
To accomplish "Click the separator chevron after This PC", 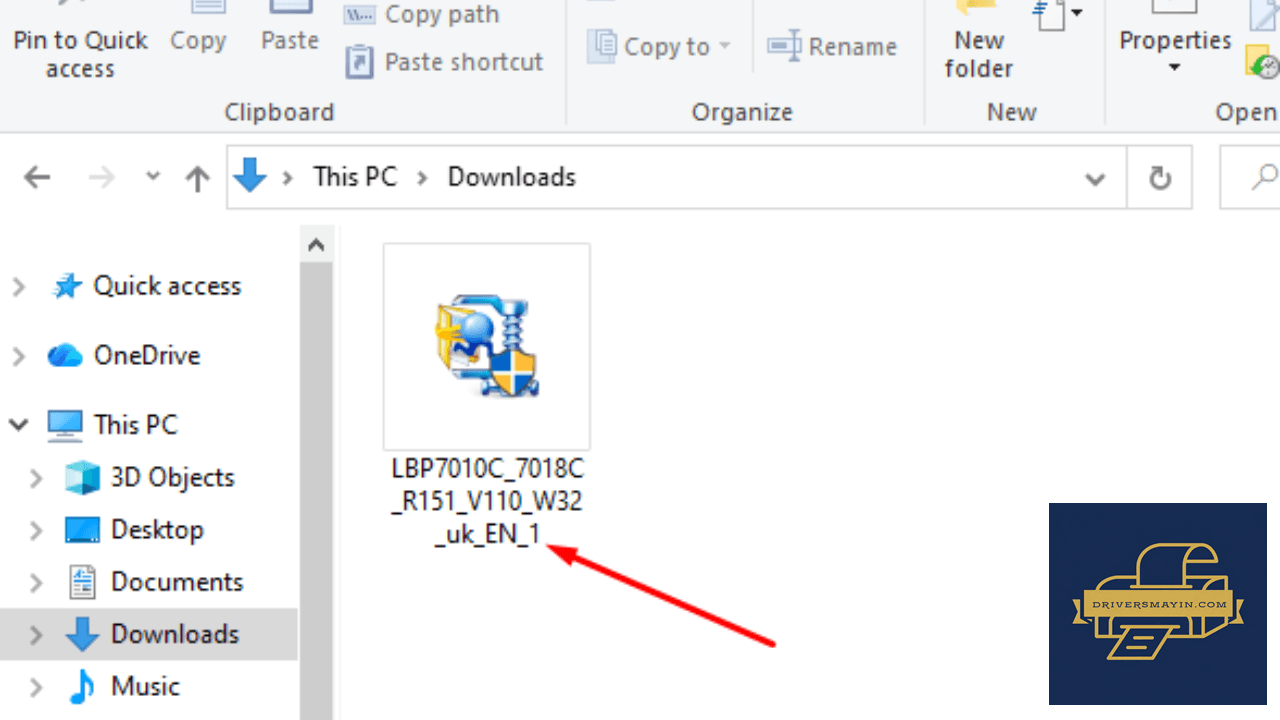I will tap(422, 178).
